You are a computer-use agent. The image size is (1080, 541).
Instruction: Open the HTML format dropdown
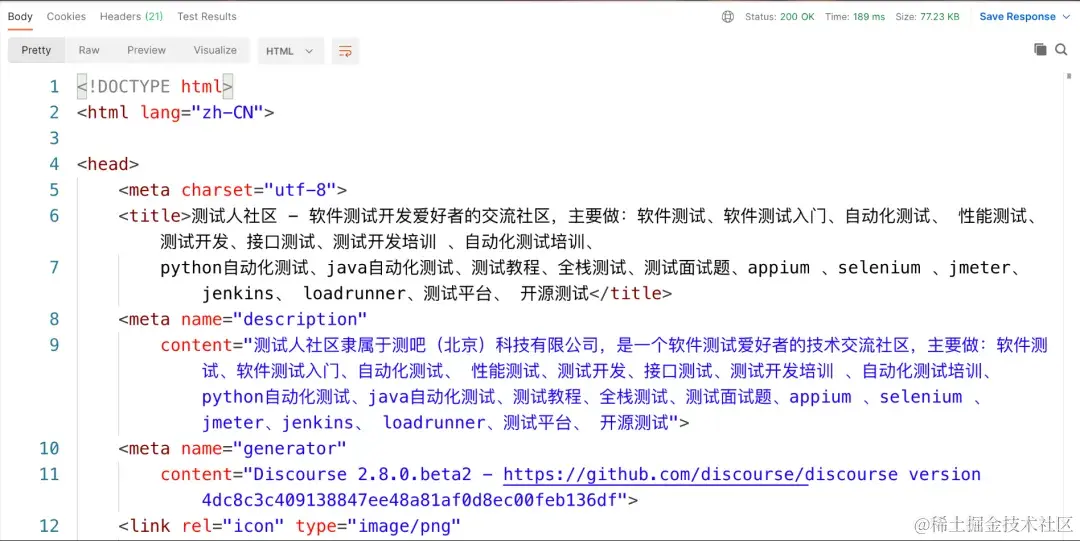point(290,51)
